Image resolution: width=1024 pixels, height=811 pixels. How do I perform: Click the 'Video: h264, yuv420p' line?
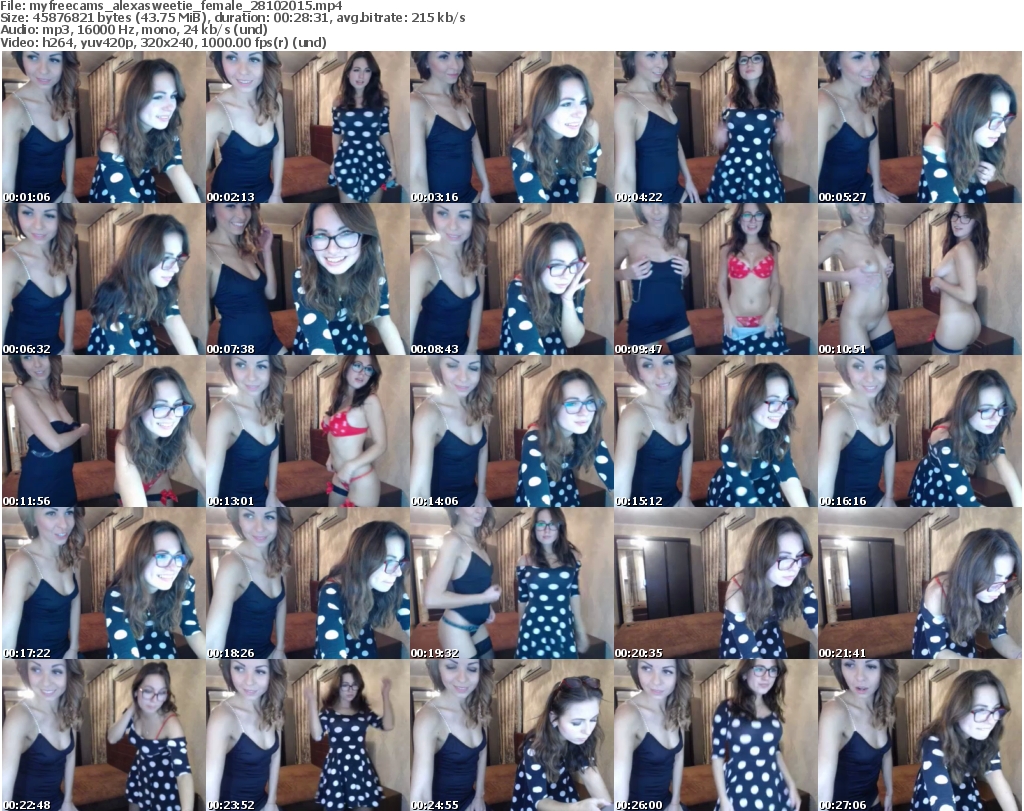(x=163, y=42)
